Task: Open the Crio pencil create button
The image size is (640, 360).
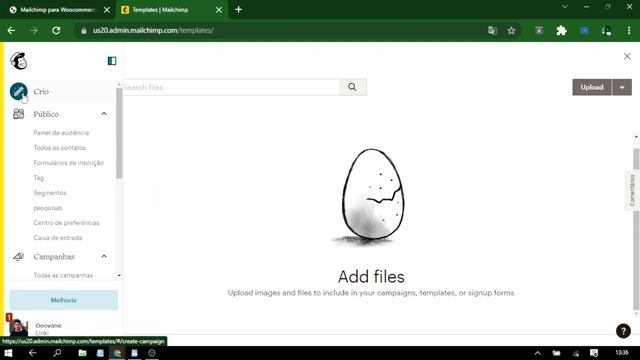Action: (18, 91)
